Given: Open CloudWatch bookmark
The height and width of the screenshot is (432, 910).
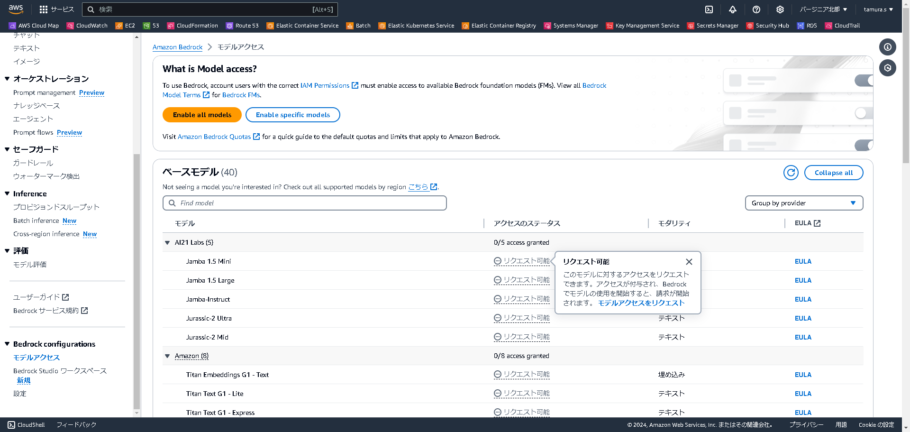Looking at the screenshot, I should 88,26.
